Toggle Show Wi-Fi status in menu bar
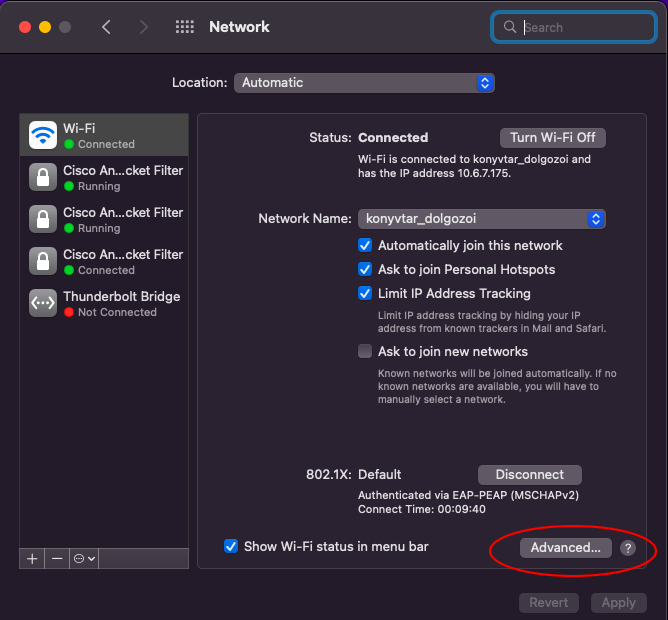Screen dimensions: 668x620 click(x=231, y=546)
